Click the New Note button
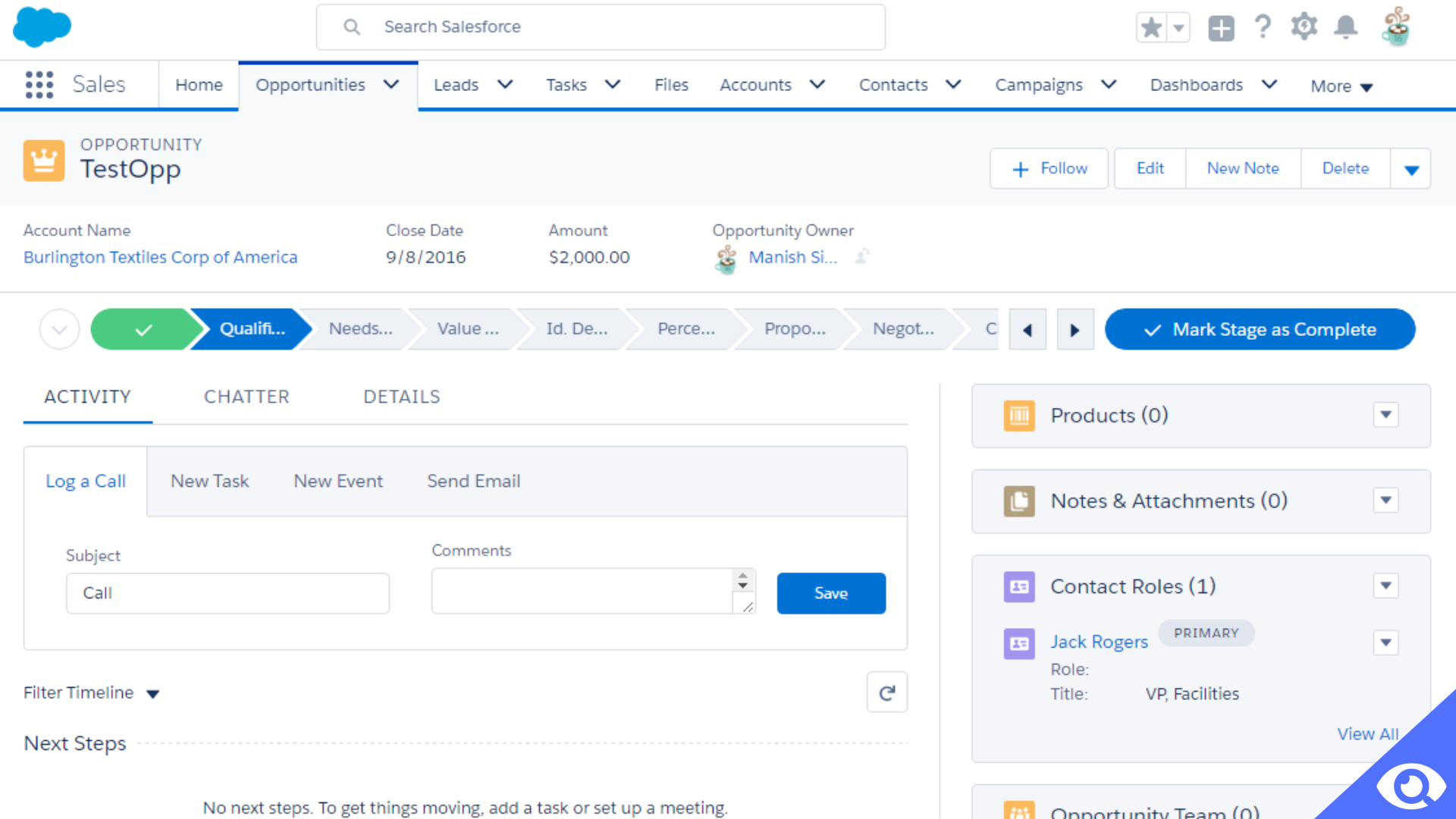The height and width of the screenshot is (819, 1456). (x=1243, y=168)
